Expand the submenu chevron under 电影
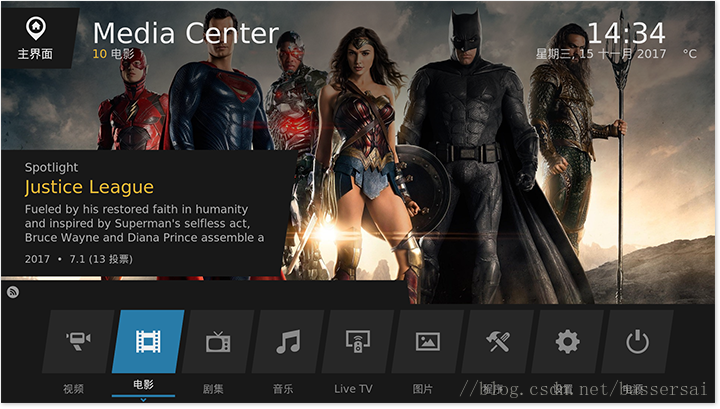 point(143,400)
